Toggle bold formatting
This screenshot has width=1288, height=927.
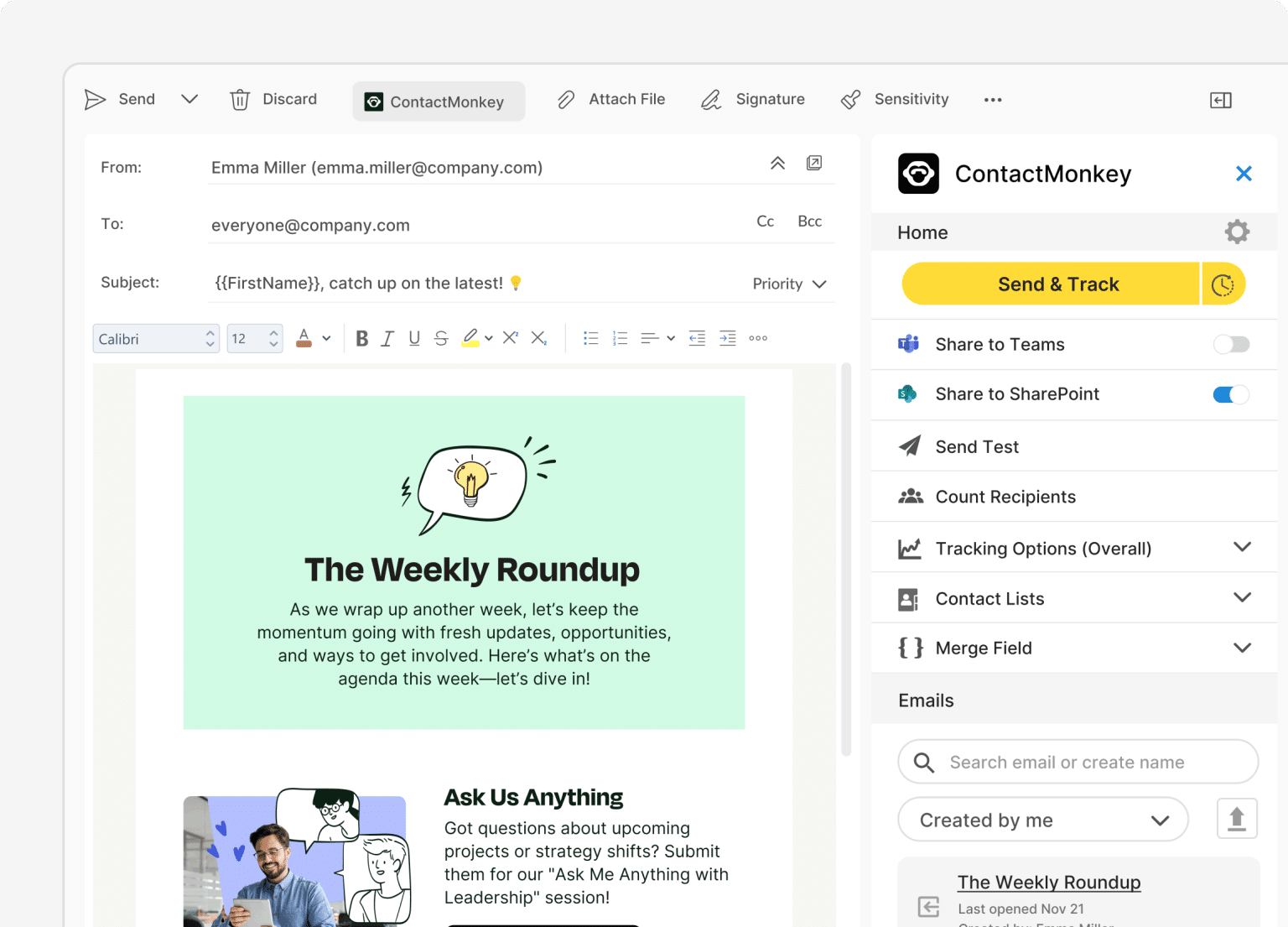click(361, 338)
